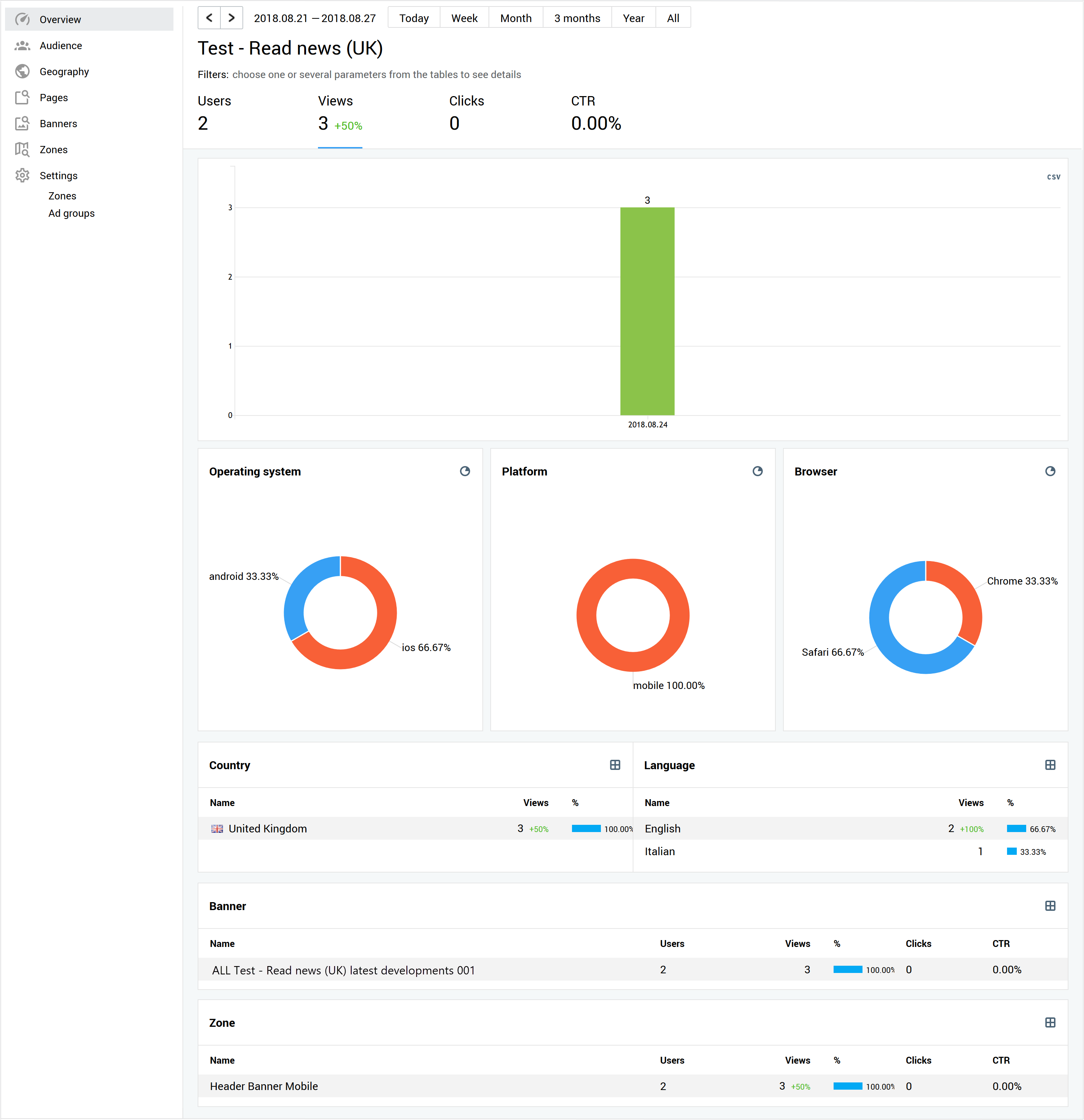
Task: Go to next date range arrow
Action: coord(231,18)
